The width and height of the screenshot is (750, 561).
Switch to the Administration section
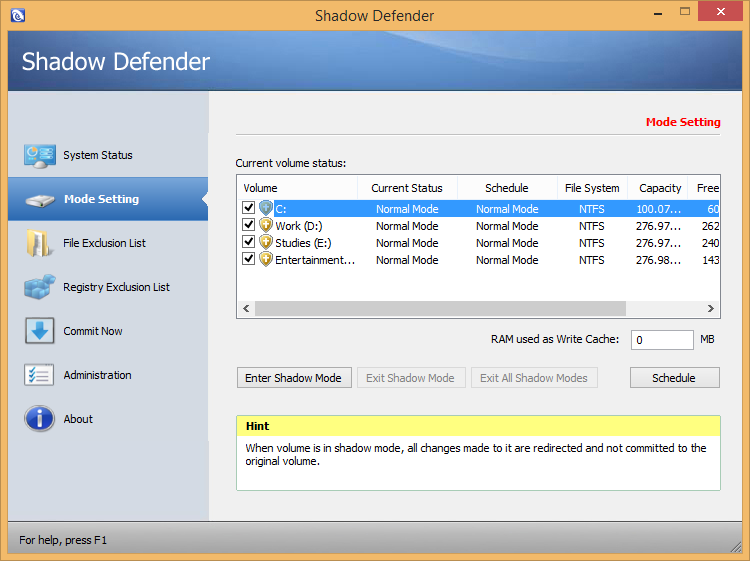point(108,375)
